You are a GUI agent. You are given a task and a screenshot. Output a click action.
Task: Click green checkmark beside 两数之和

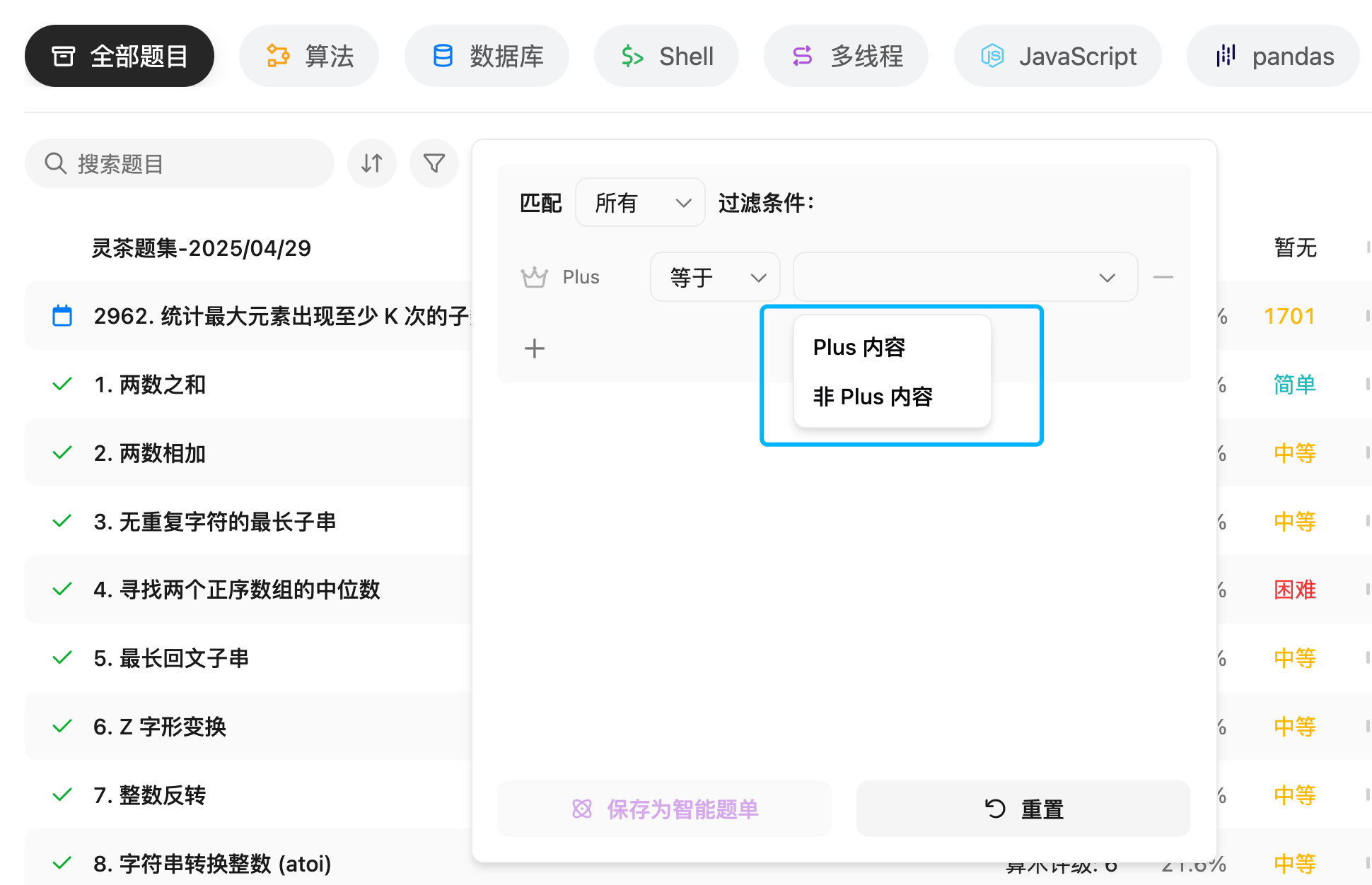tap(62, 385)
